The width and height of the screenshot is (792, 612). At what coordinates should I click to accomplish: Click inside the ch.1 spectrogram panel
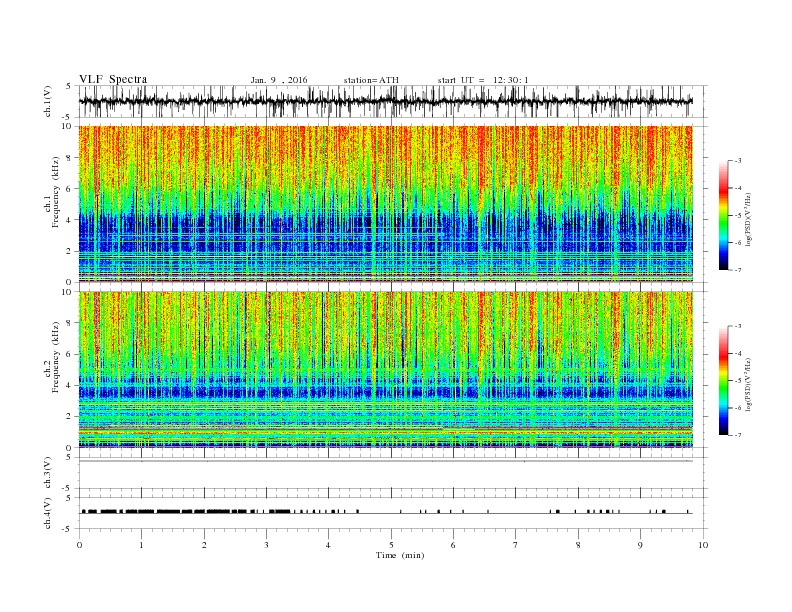click(x=385, y=204)
